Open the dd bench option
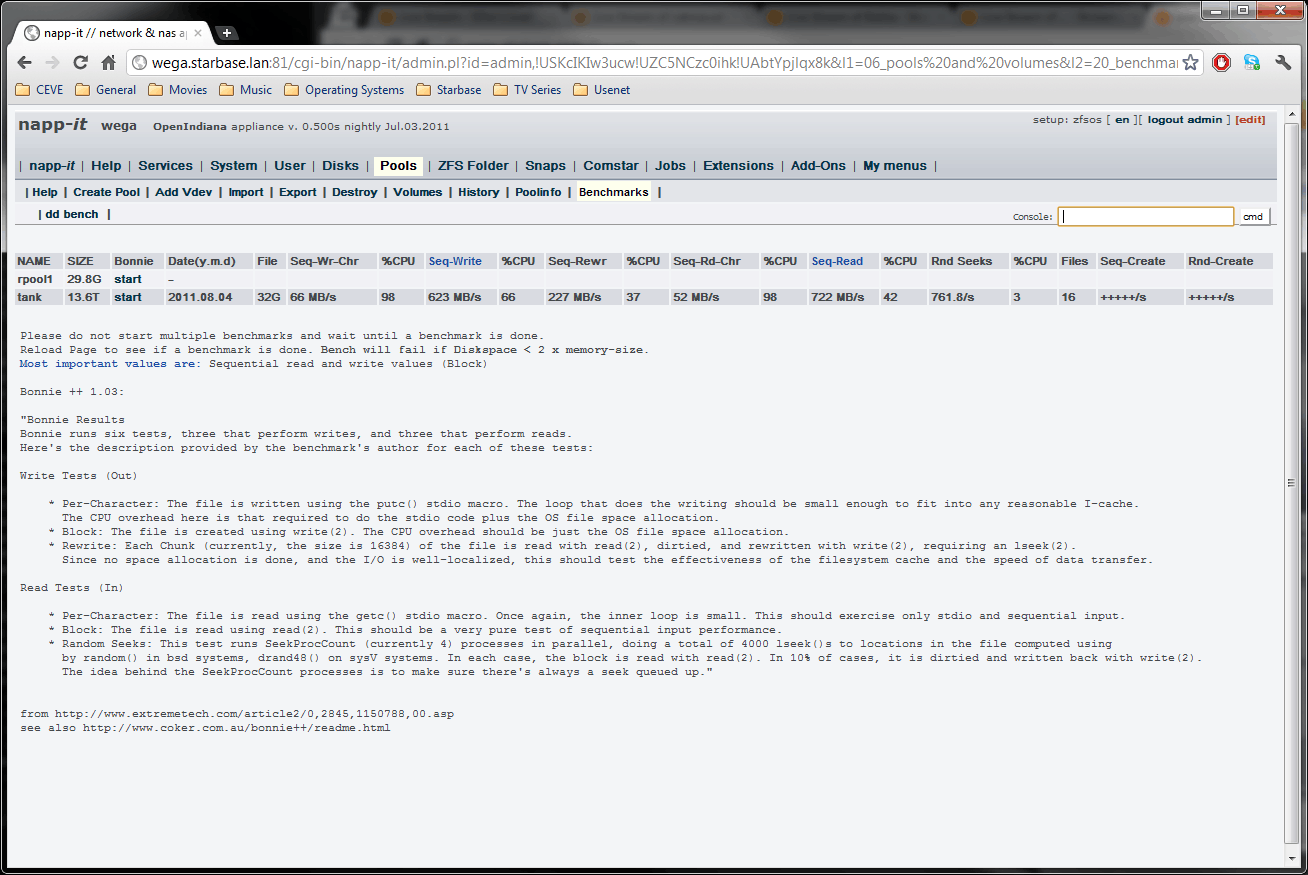The image size is (1308, 875). pos(72,214)
